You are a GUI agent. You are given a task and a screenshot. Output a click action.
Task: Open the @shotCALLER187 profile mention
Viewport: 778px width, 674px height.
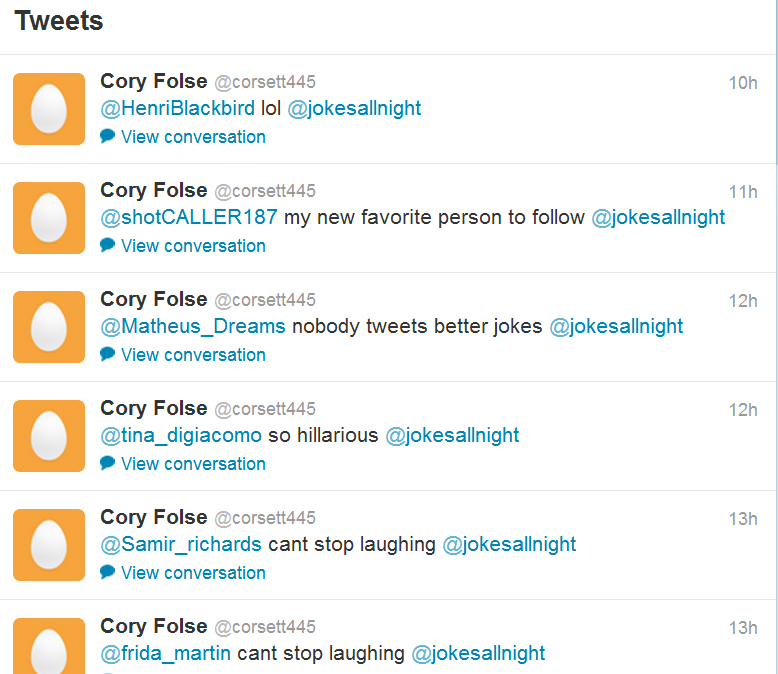tap(189, 217)
